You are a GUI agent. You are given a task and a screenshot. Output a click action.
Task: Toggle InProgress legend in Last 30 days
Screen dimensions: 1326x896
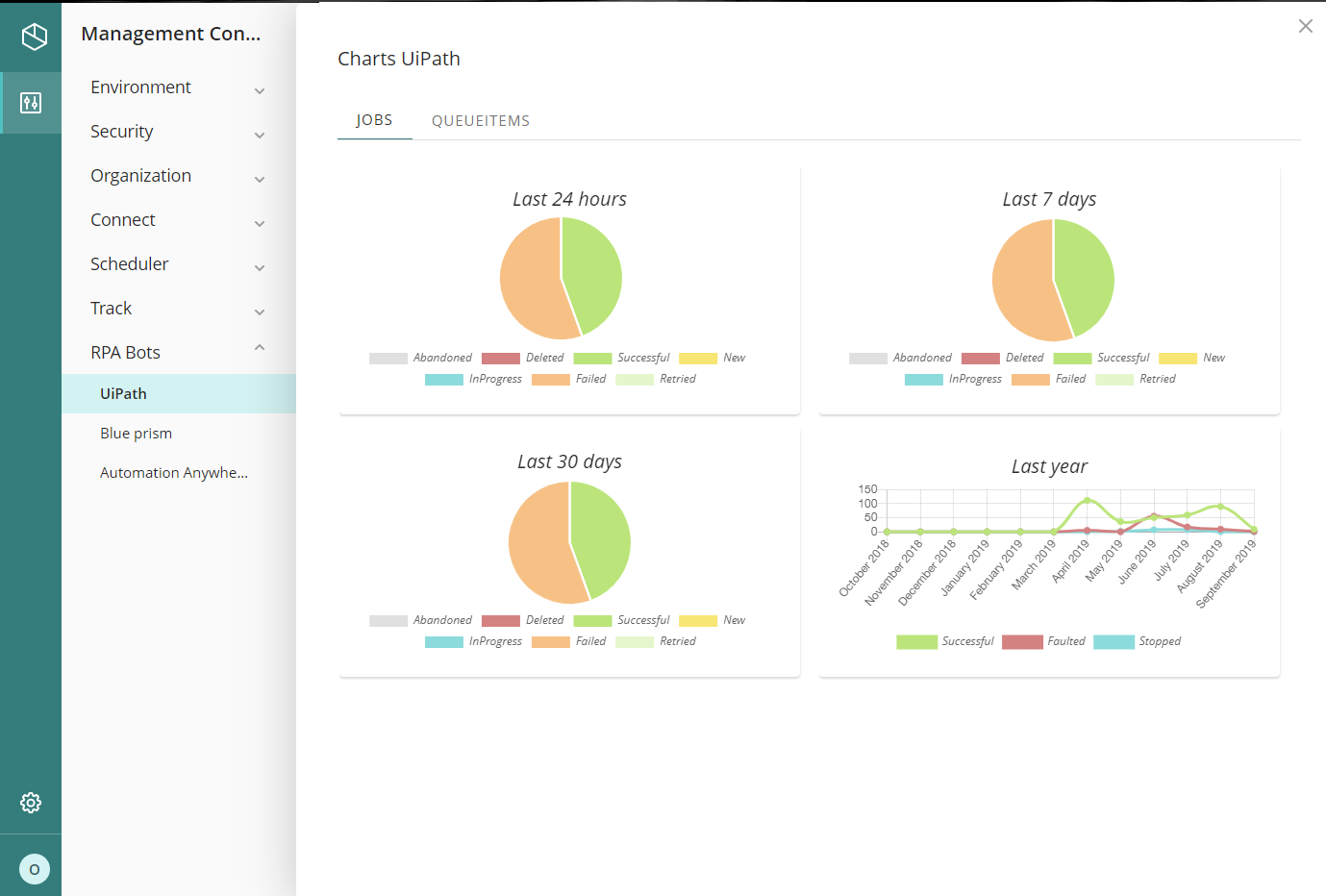coord(473,641)
